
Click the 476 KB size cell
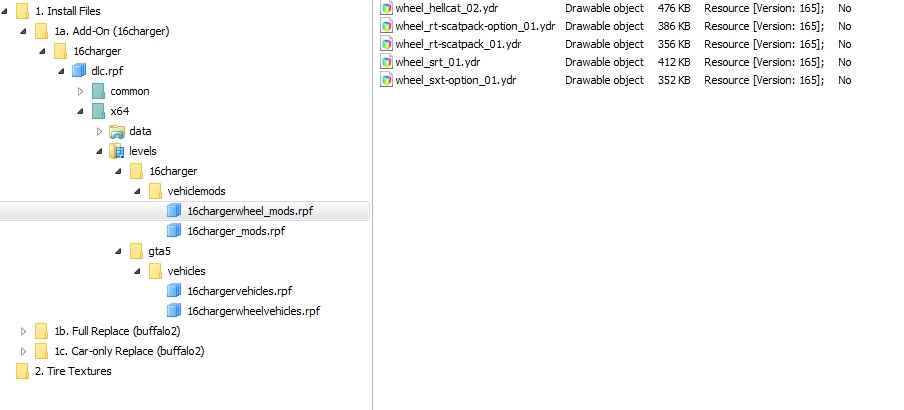click(x=674, y=8)
